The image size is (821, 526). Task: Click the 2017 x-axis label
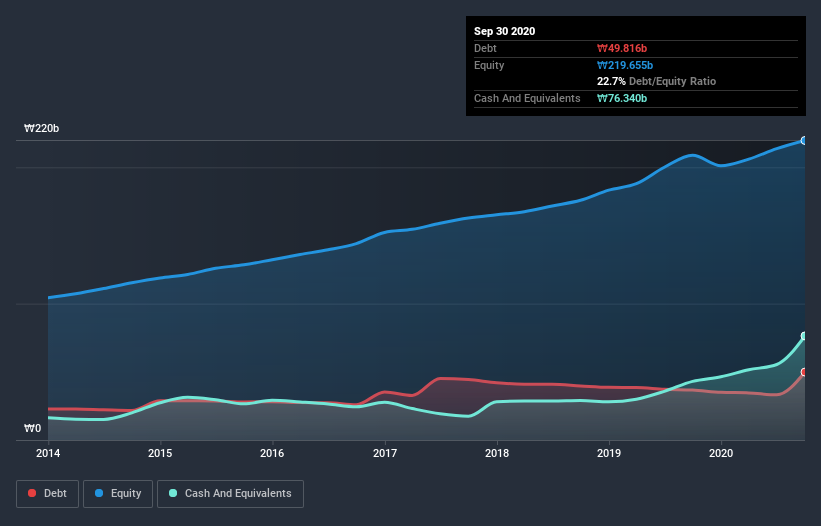[x=385, y=453]
